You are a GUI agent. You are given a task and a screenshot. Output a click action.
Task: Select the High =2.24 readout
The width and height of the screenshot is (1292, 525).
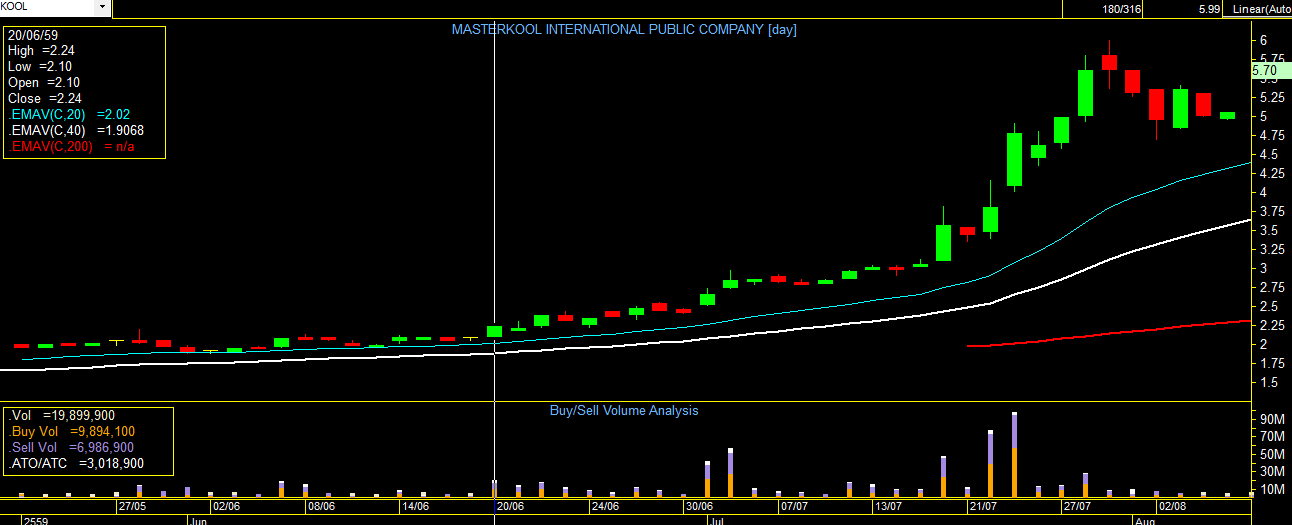[41, 51]
